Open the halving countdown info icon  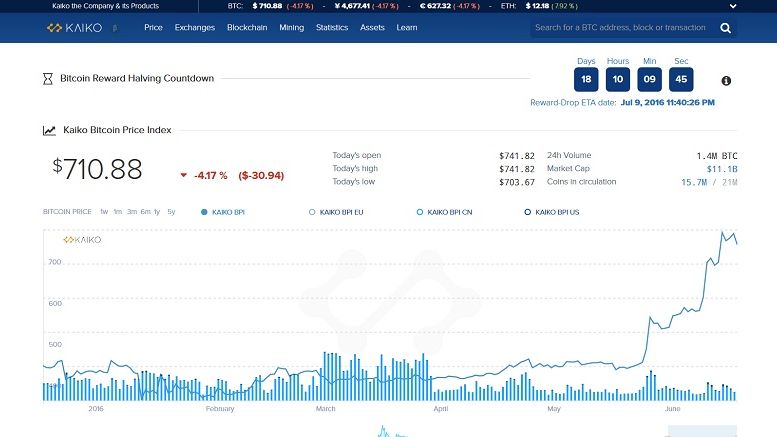(726, 81)
